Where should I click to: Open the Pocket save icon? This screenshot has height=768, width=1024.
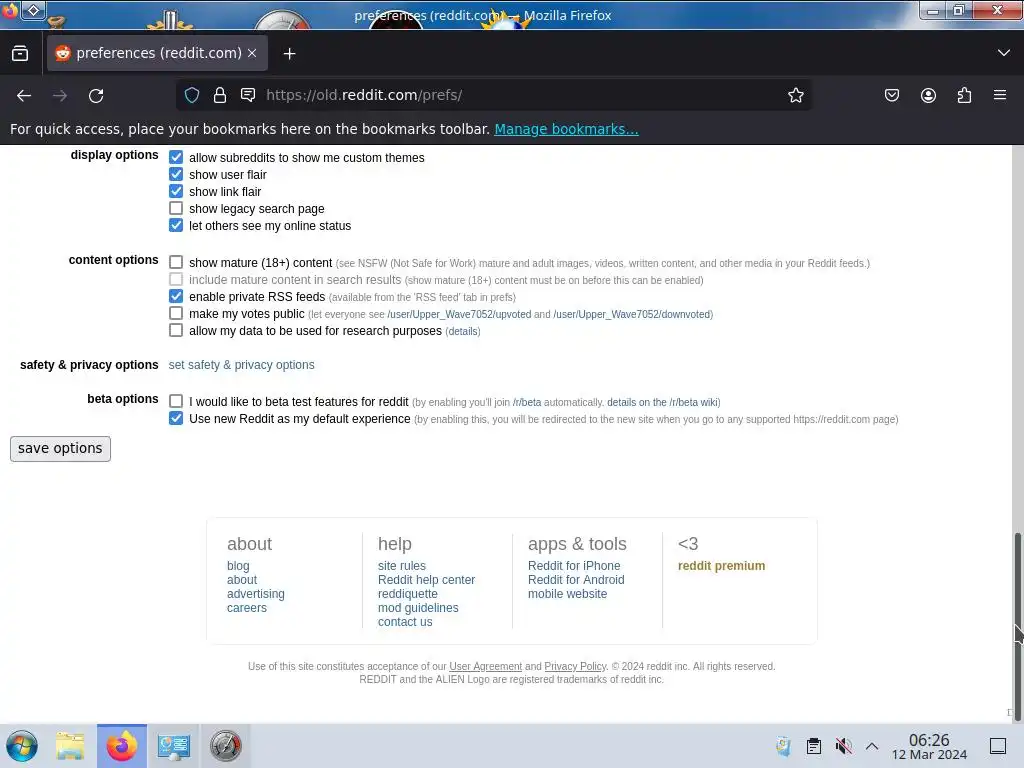891,95
